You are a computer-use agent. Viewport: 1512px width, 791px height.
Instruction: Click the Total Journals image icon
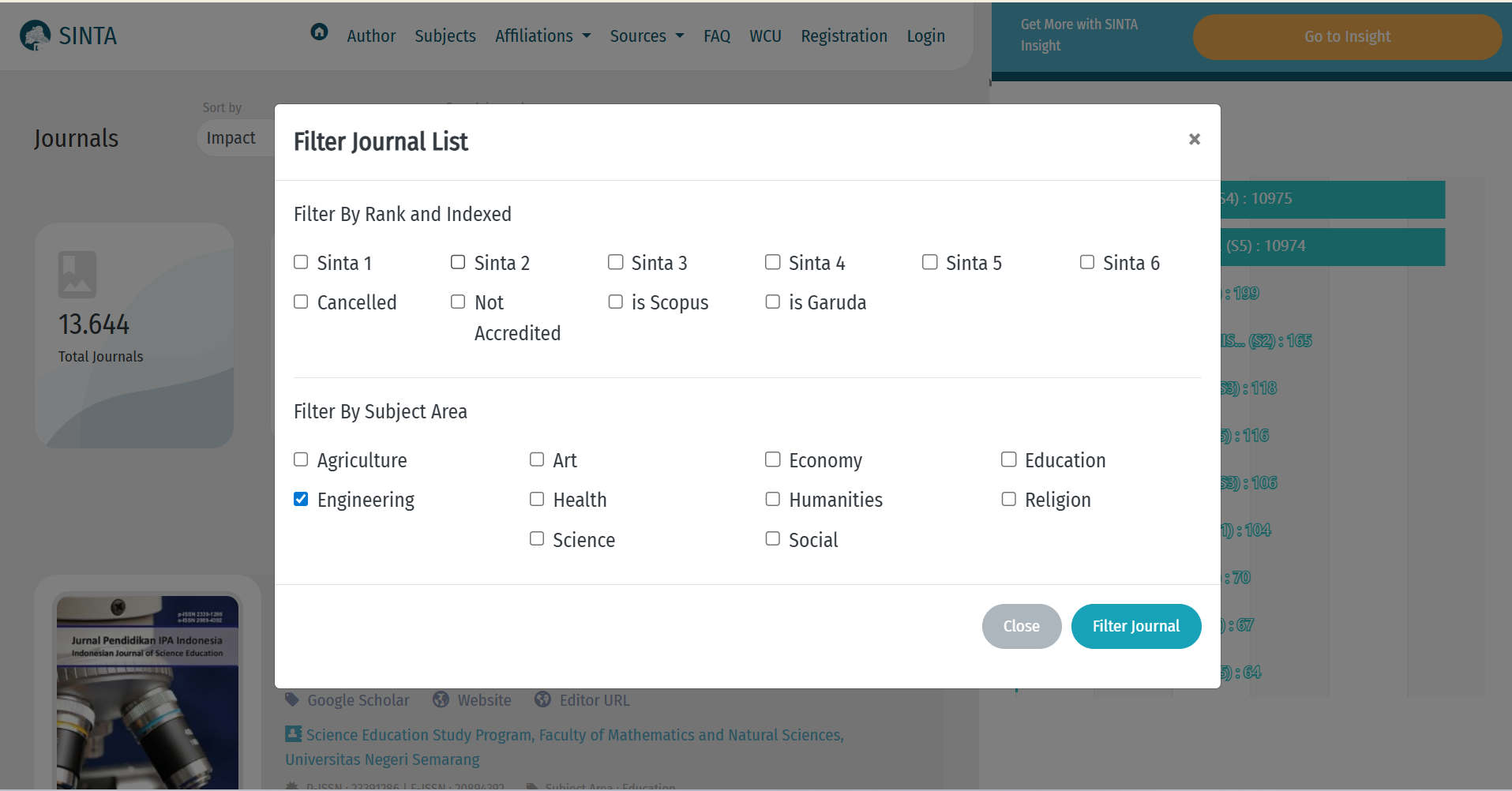pos(77,275)
